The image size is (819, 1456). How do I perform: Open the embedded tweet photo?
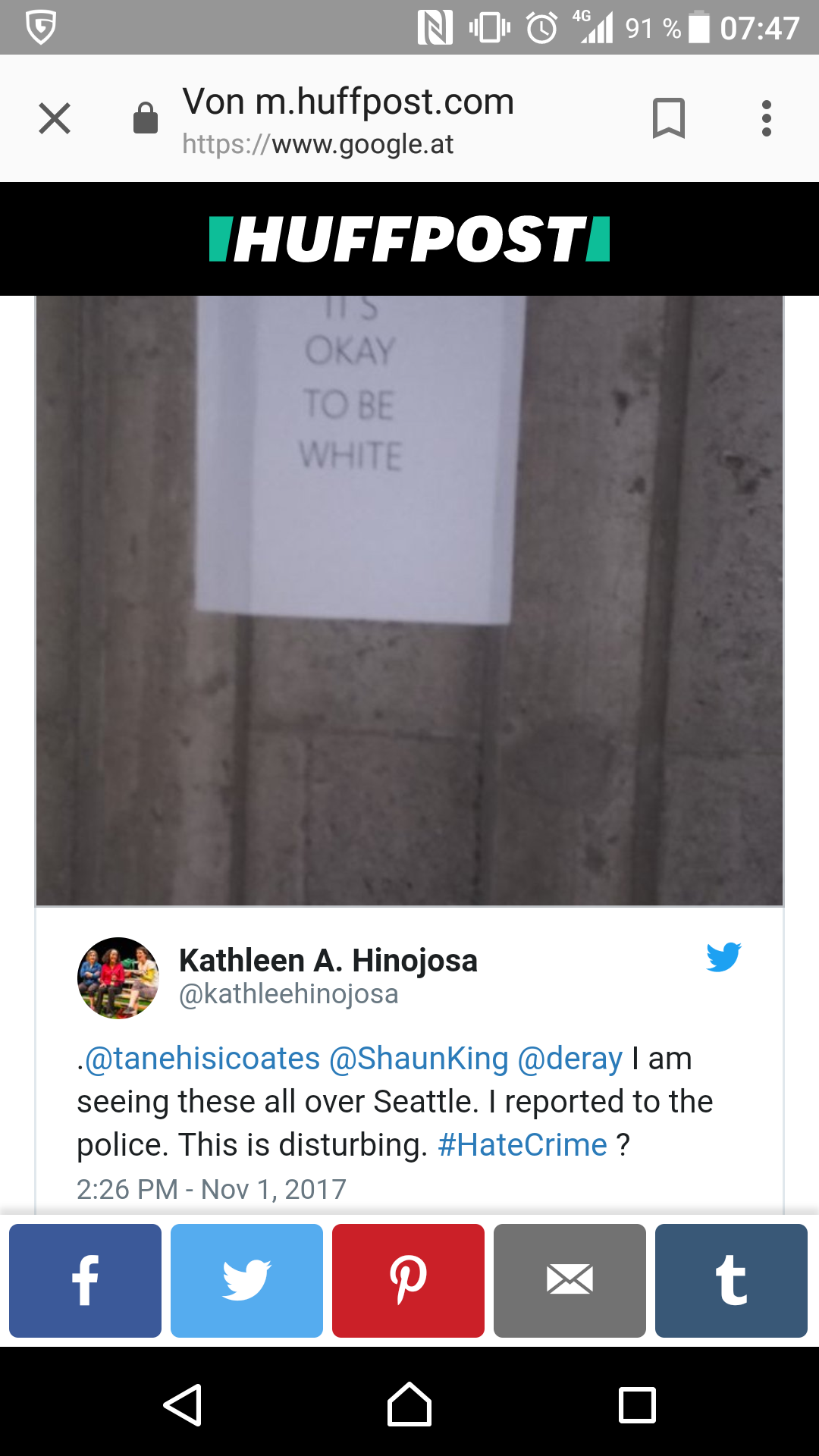tap(409, 601)
